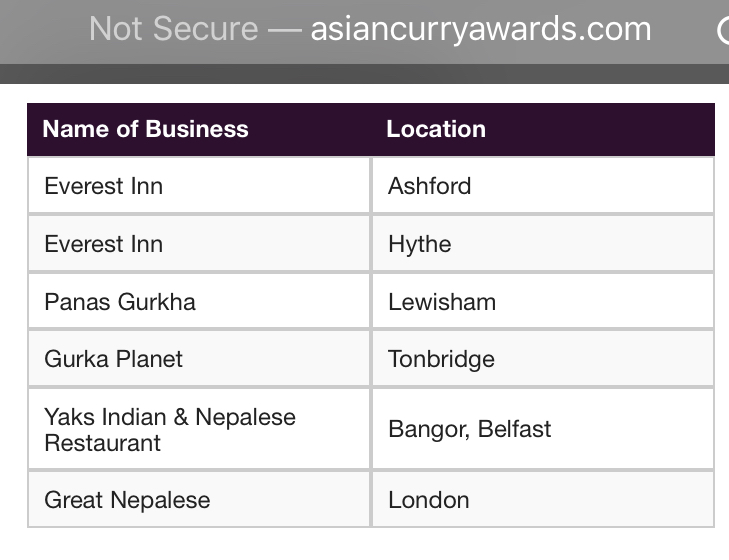Select Panas Gurkha business name
Viewport: 729px width, 560px height.
point(120,302)
